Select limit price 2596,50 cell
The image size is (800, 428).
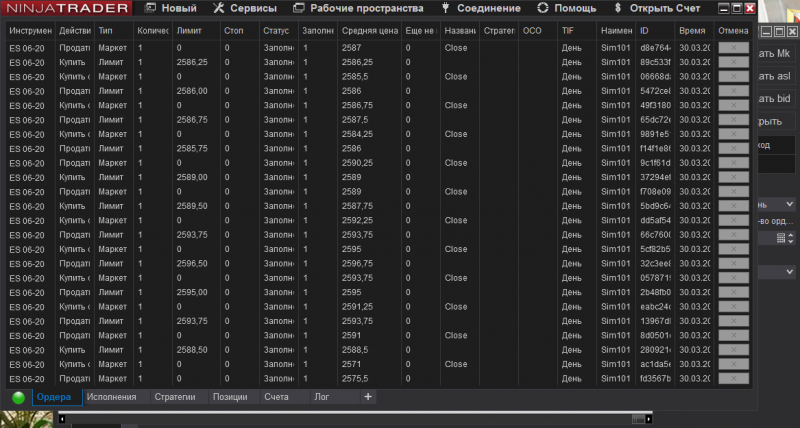(196, 264)
